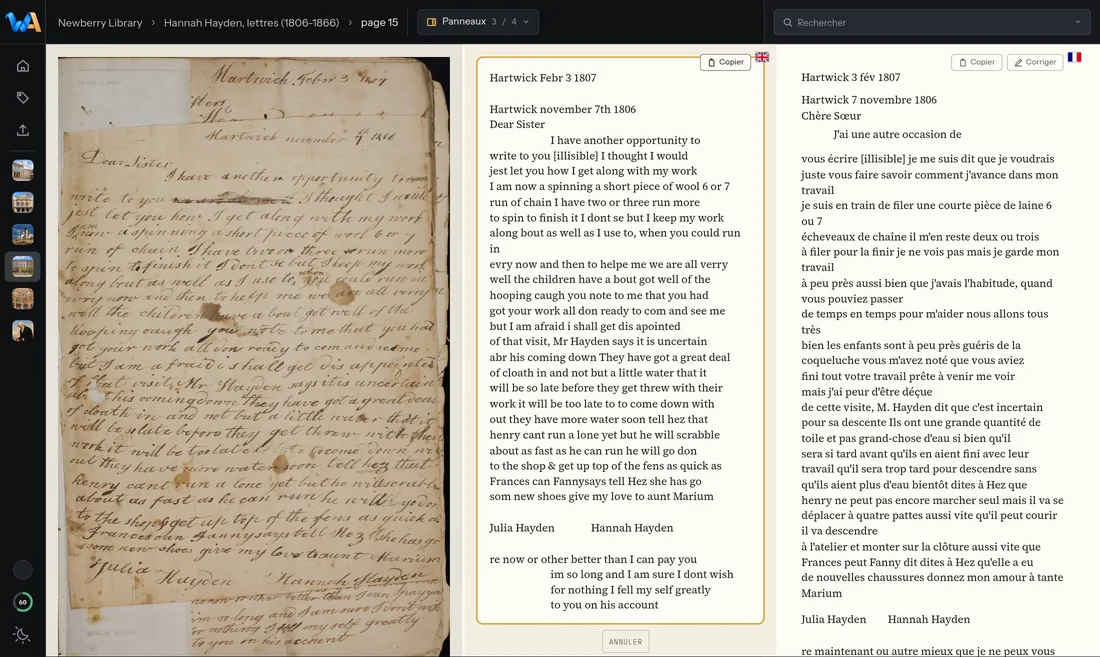Click the 'Chère Sœur' line
1100x657 pixels.
[831, 116]
